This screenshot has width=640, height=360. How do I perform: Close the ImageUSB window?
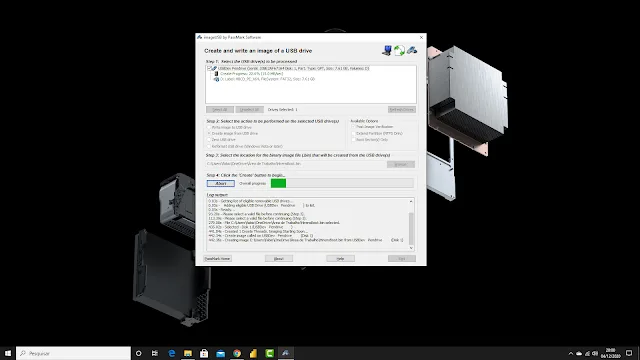[421, 37]
